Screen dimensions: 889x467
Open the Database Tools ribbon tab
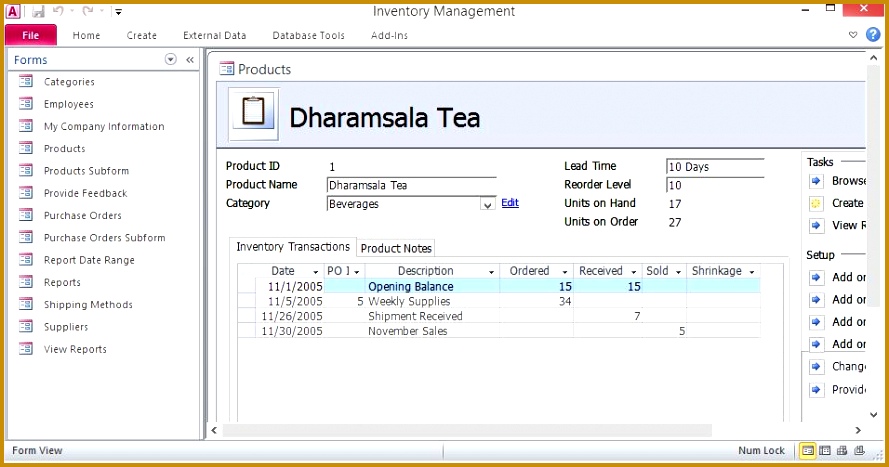pyautogui.click(x=308, y=35)
